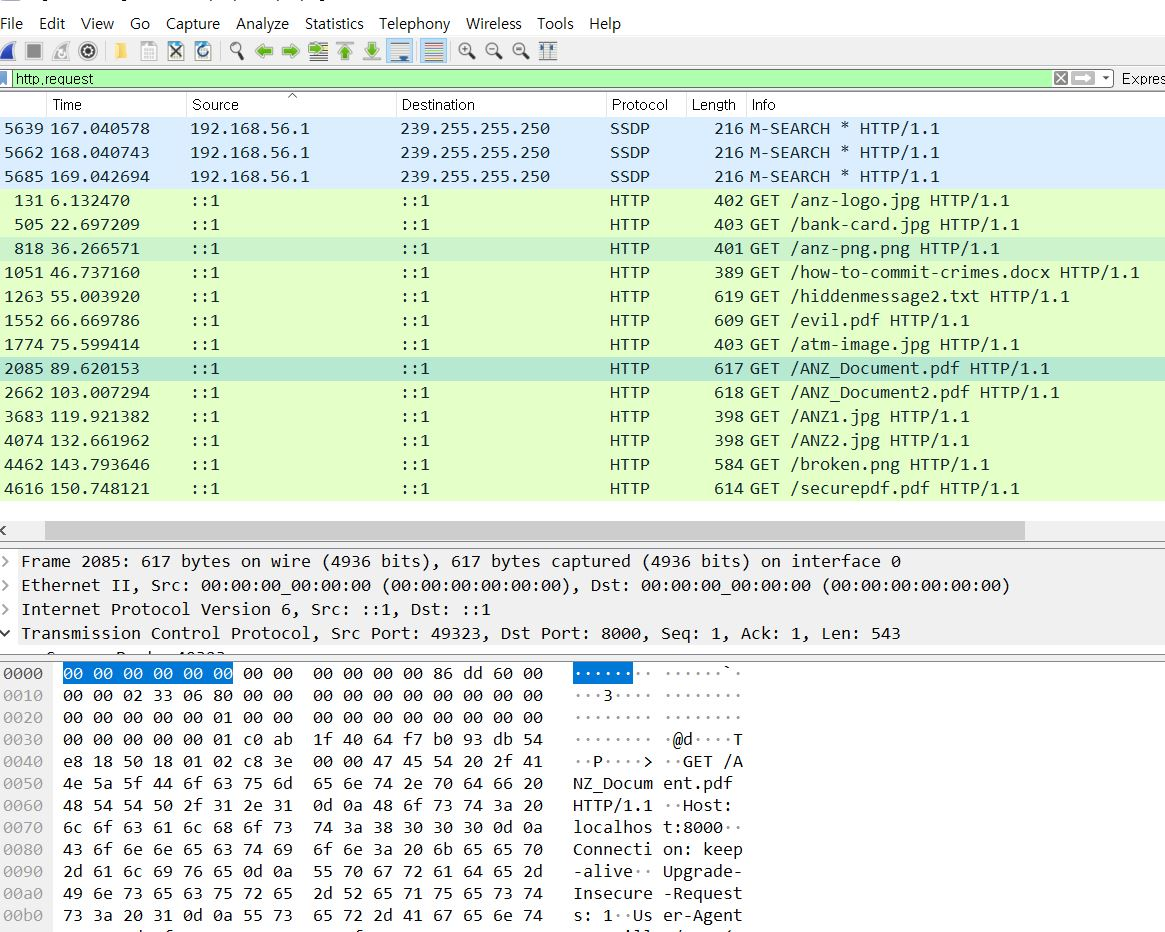
Task: Open the Capture menu
Action: point(192,24)
